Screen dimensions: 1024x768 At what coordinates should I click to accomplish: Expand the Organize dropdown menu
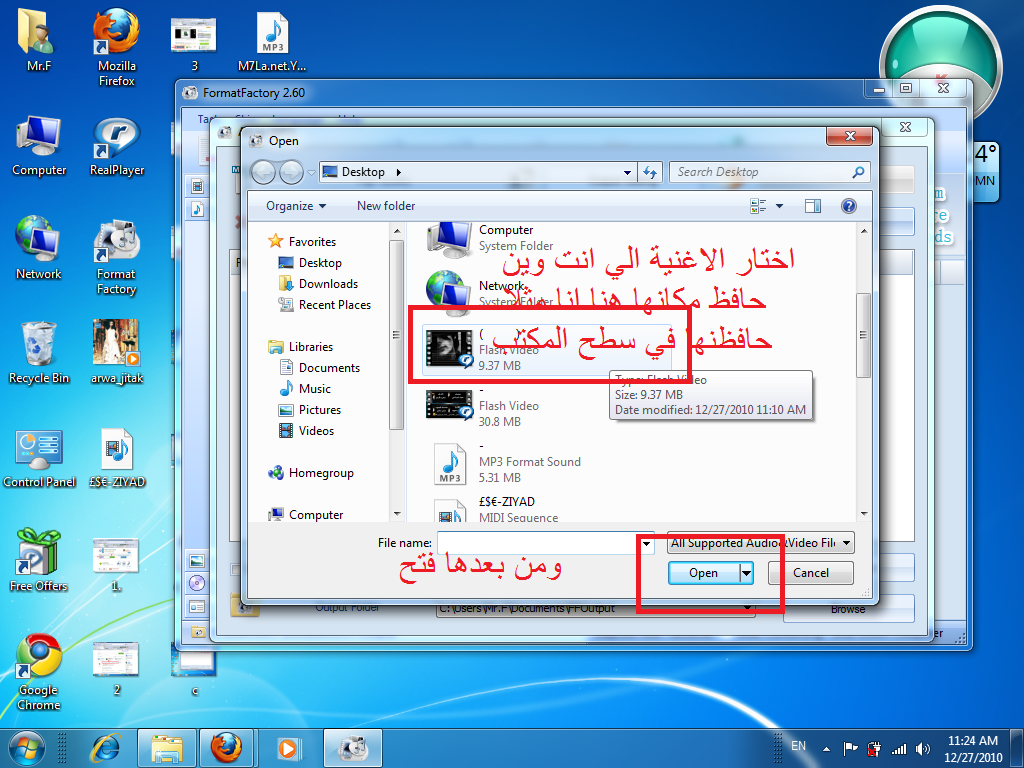click(296, 206)
